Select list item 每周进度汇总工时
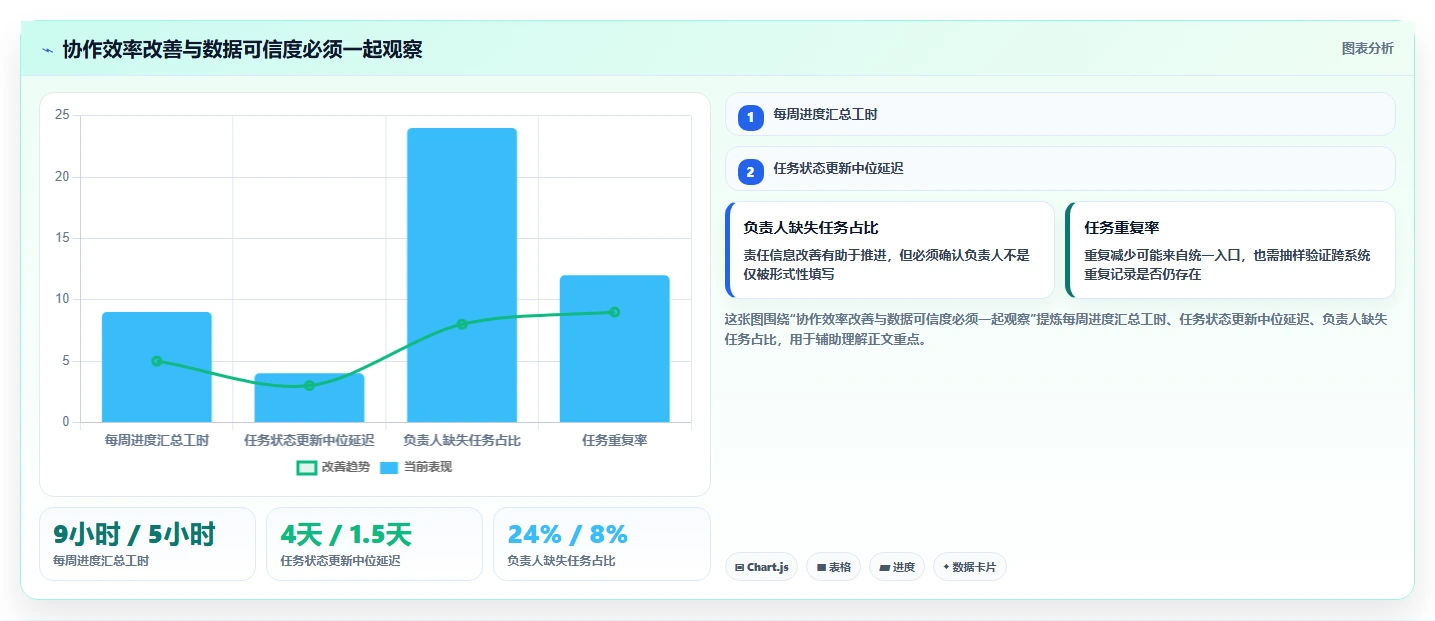Image resolution: width=1435 pixels, height=621 pixels. 1060,114
